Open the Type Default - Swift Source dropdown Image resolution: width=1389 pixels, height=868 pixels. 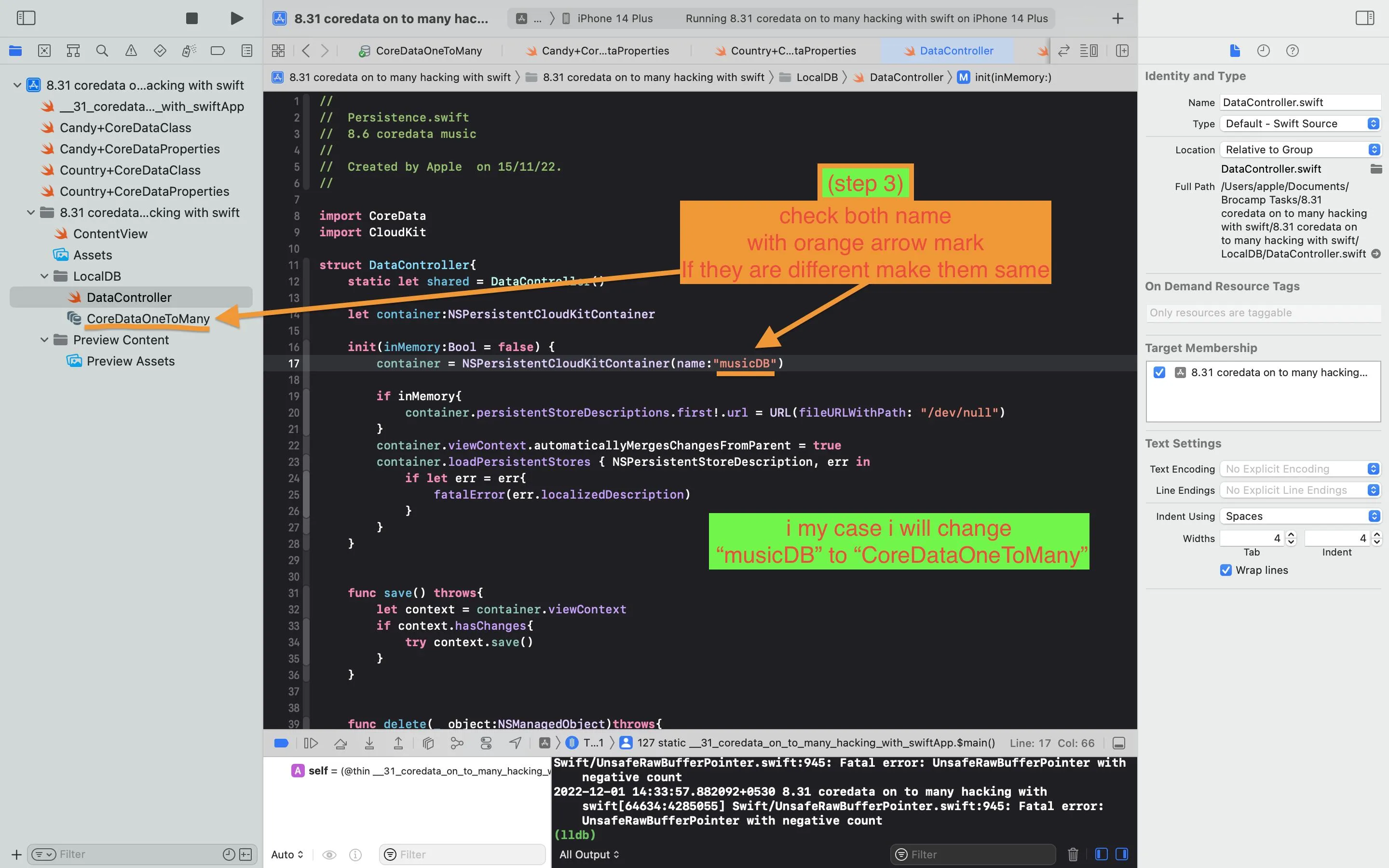pos(1299,123)
